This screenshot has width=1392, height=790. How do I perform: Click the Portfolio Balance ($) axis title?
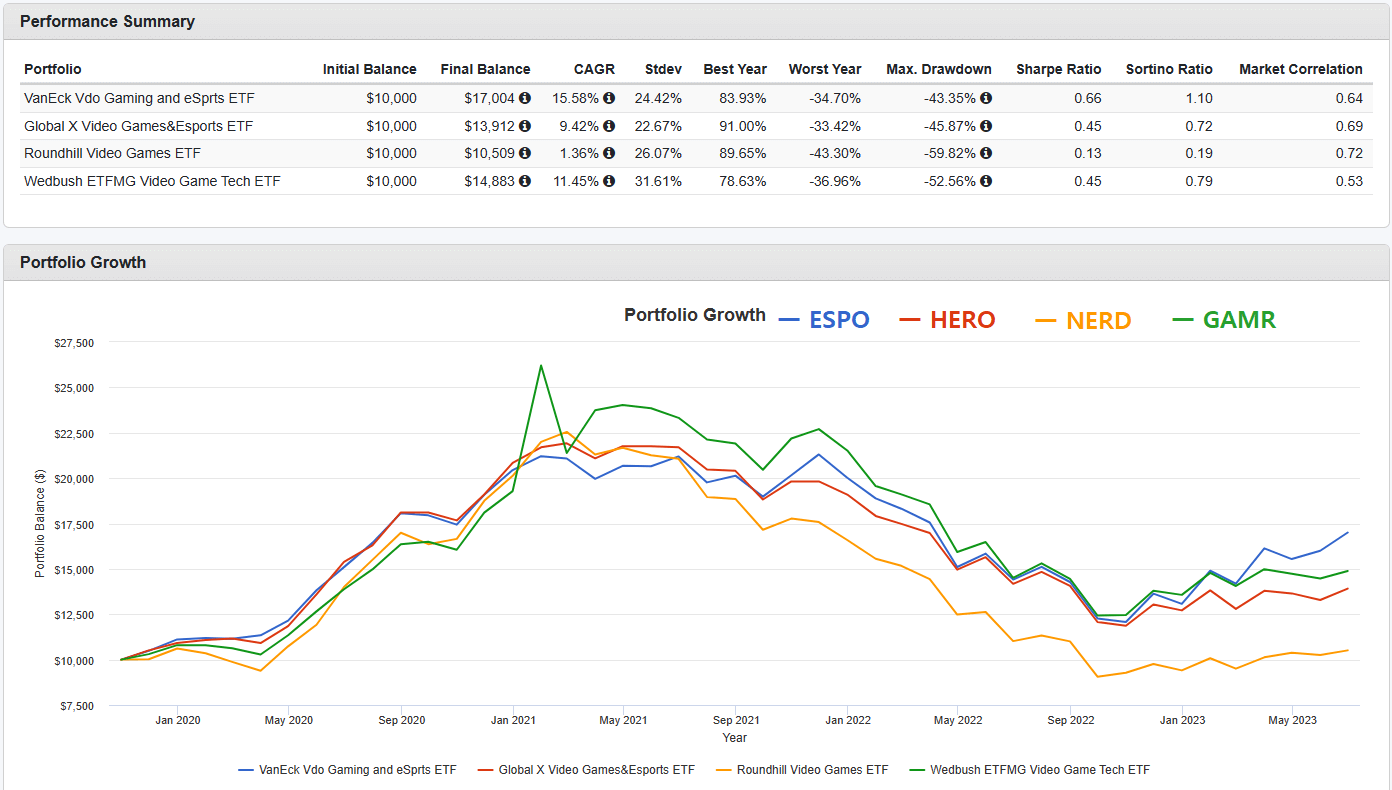40,524
